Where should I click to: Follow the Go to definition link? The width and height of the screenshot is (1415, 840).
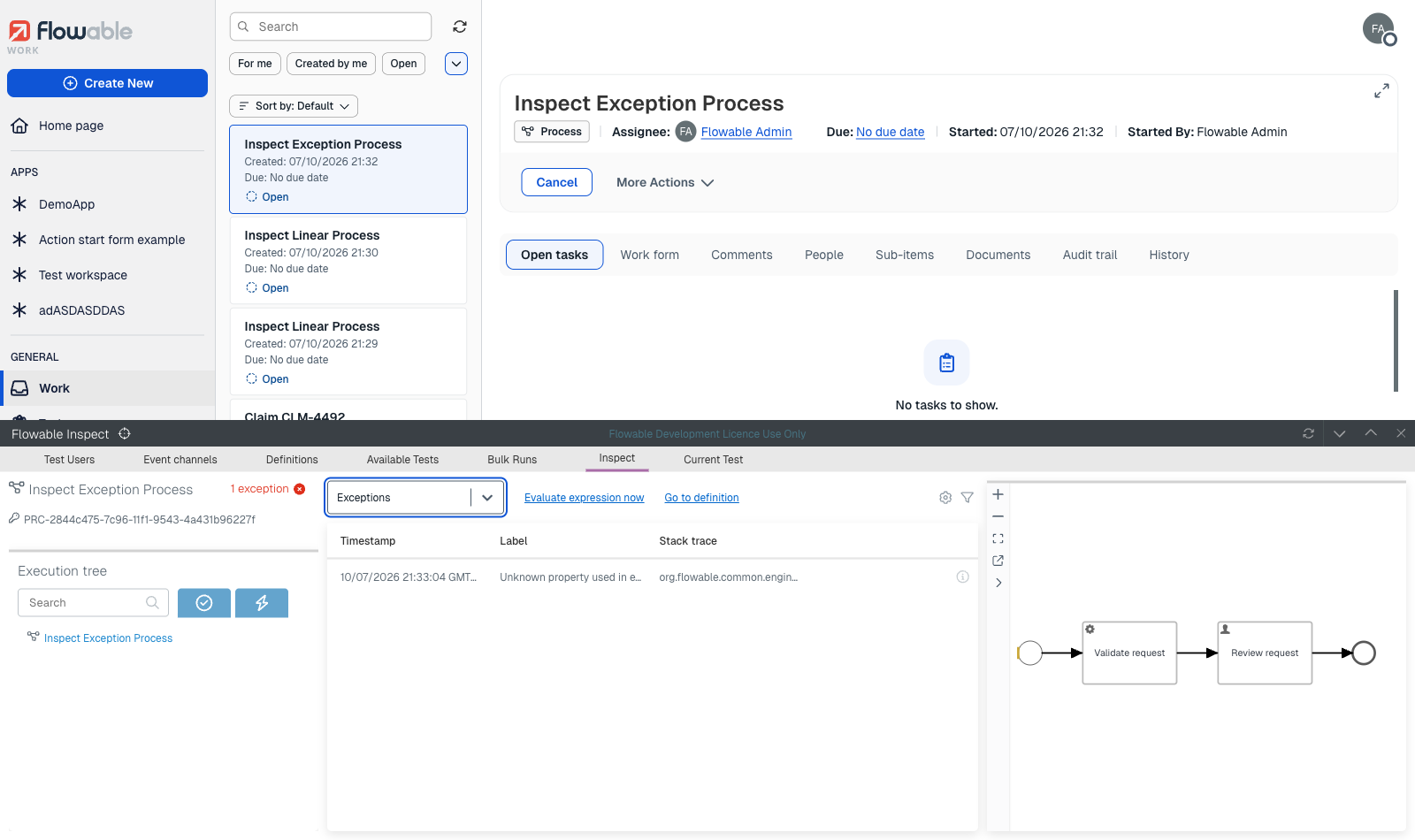coord(701,498)
